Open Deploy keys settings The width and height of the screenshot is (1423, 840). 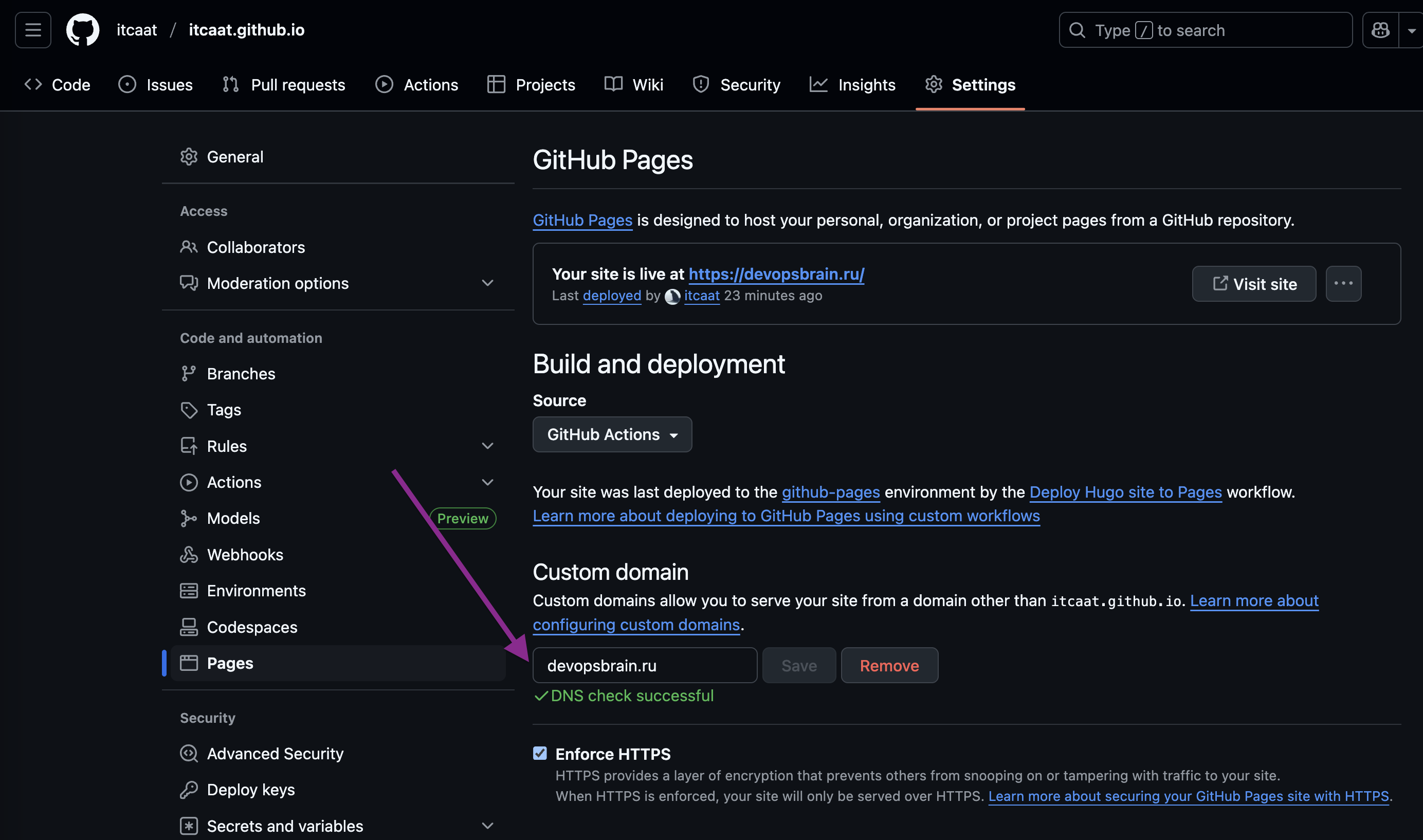point(338,790)
